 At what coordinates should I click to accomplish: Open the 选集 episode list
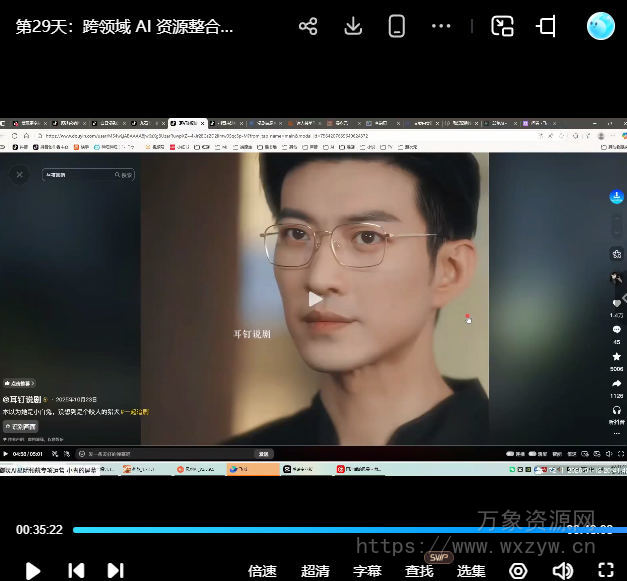[x=471, y=570]
